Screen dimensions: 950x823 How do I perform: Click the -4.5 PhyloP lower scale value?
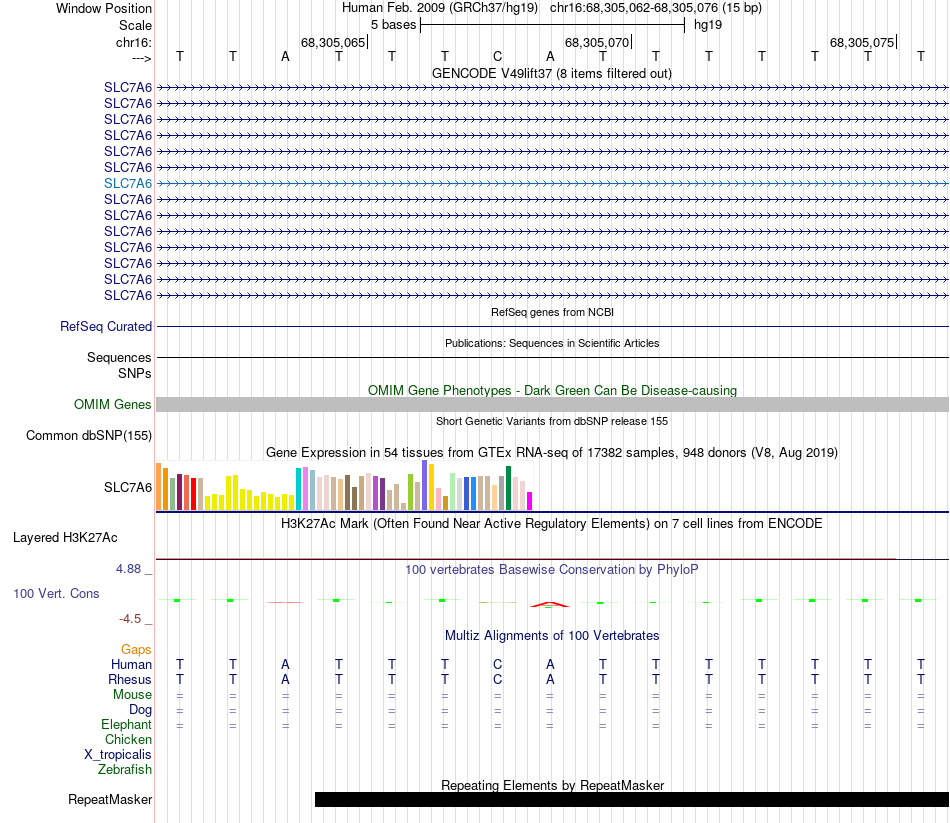(130, 619)
